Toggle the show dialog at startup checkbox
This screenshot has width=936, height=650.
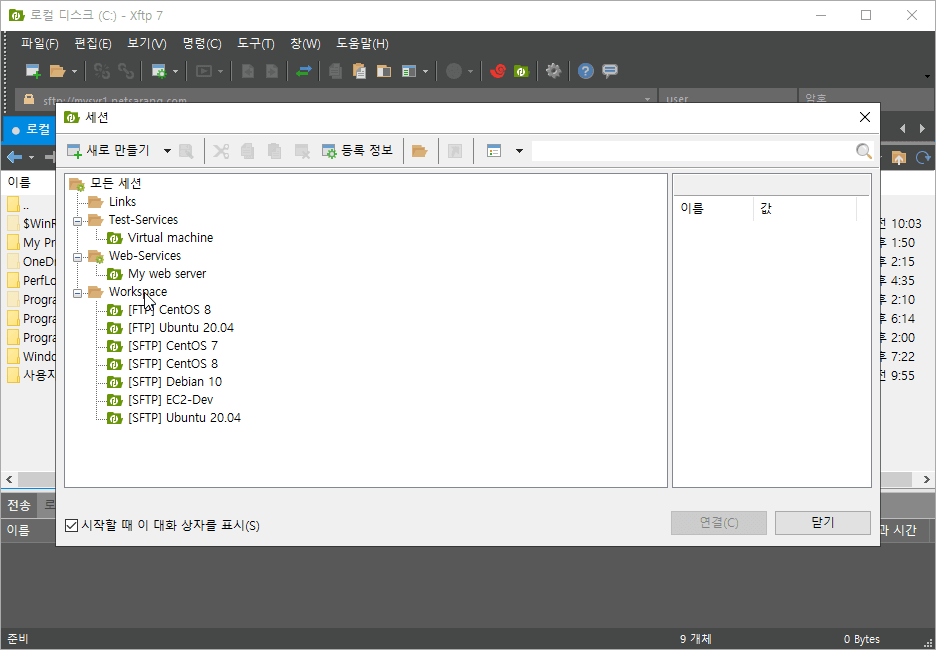(x=72, y=525)
